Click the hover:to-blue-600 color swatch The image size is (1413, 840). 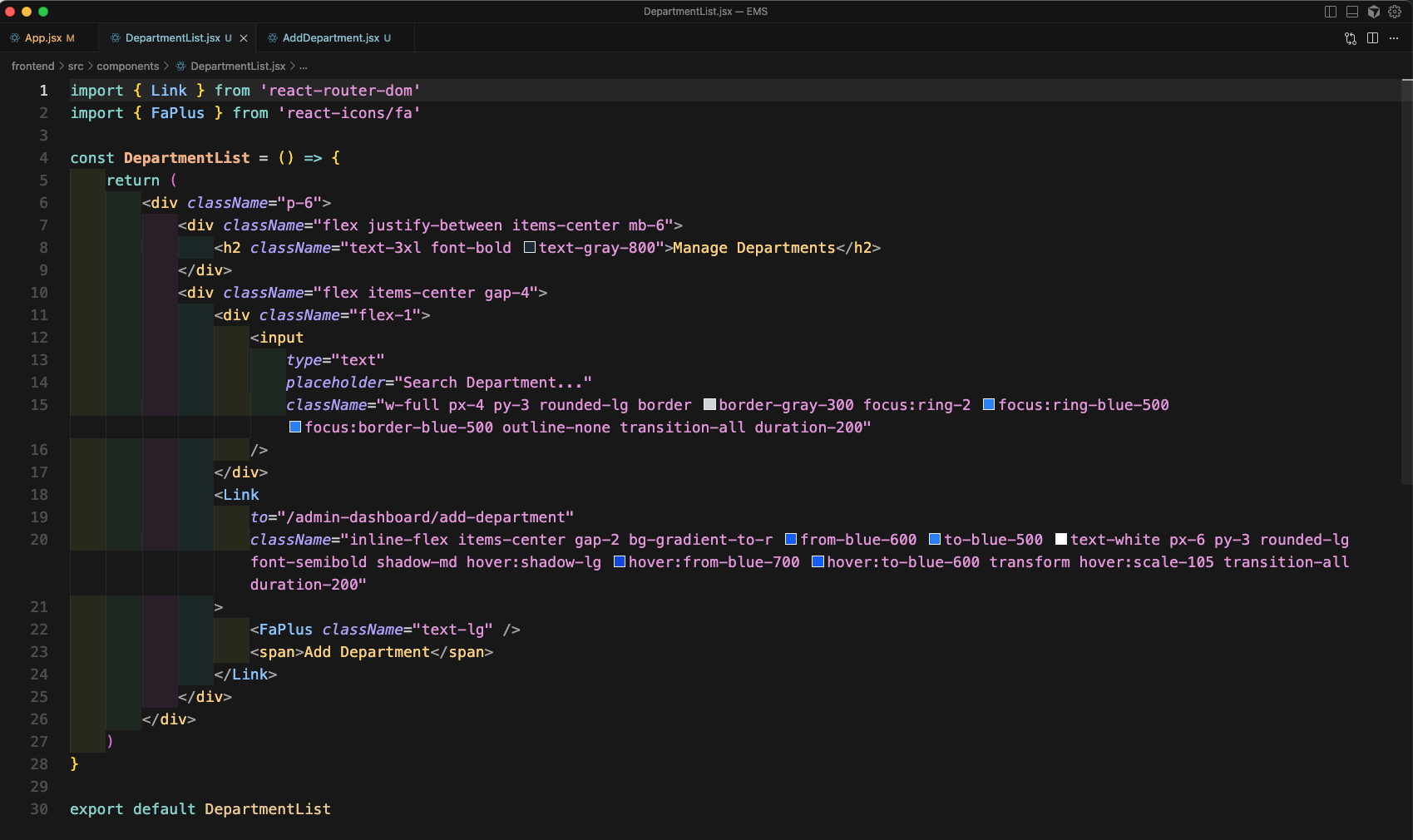[818, 561]
